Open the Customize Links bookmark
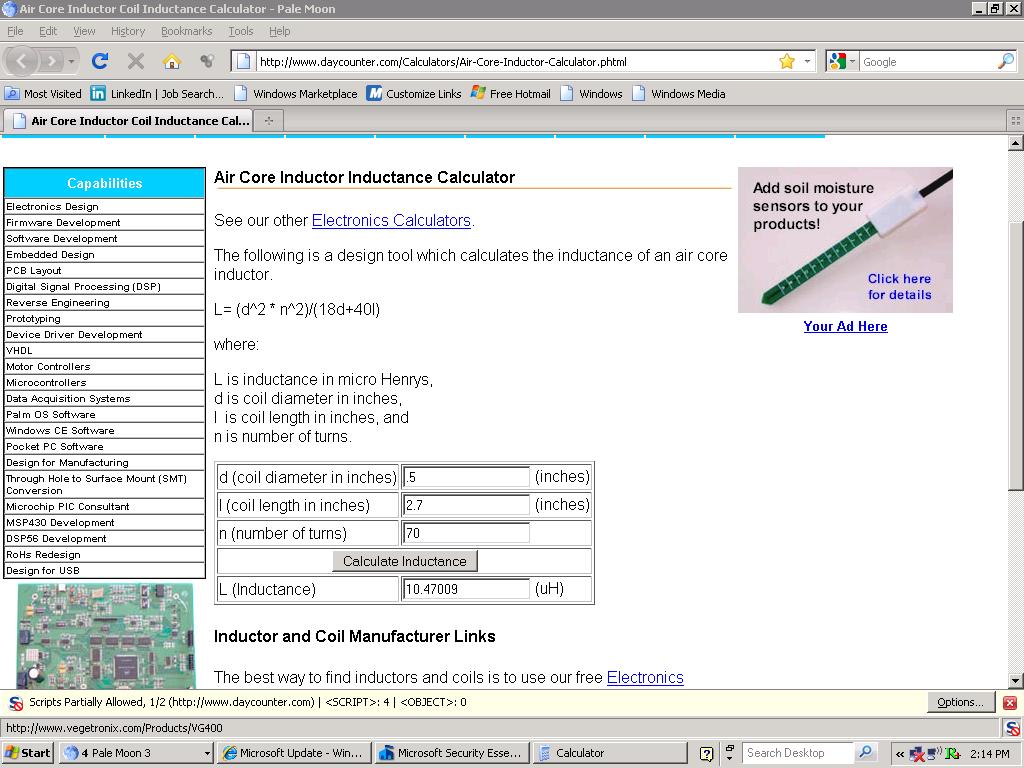Image resolution: width=1024 pixels, height=768 pixels. pyautogui.click(x=414, y=93)
